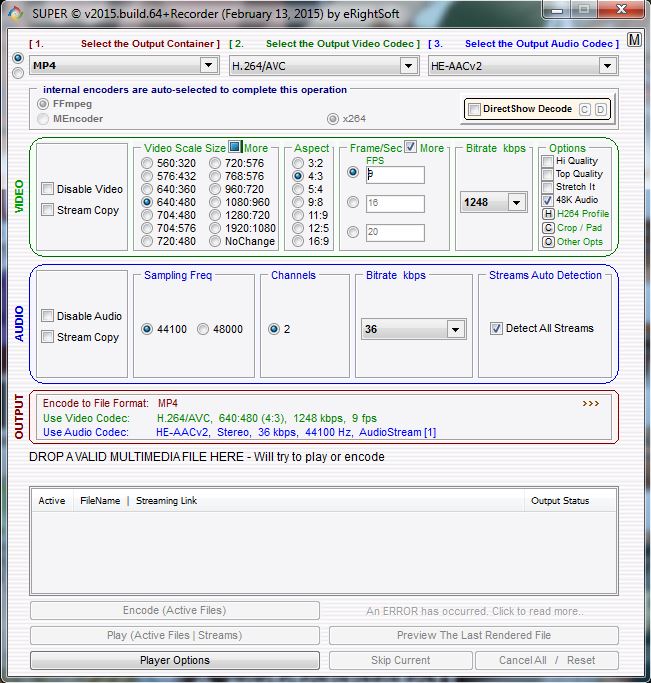Enable the Disable Video checkbox
The image size is (651, 683).
pyautogui.click(x=48, y=189)
